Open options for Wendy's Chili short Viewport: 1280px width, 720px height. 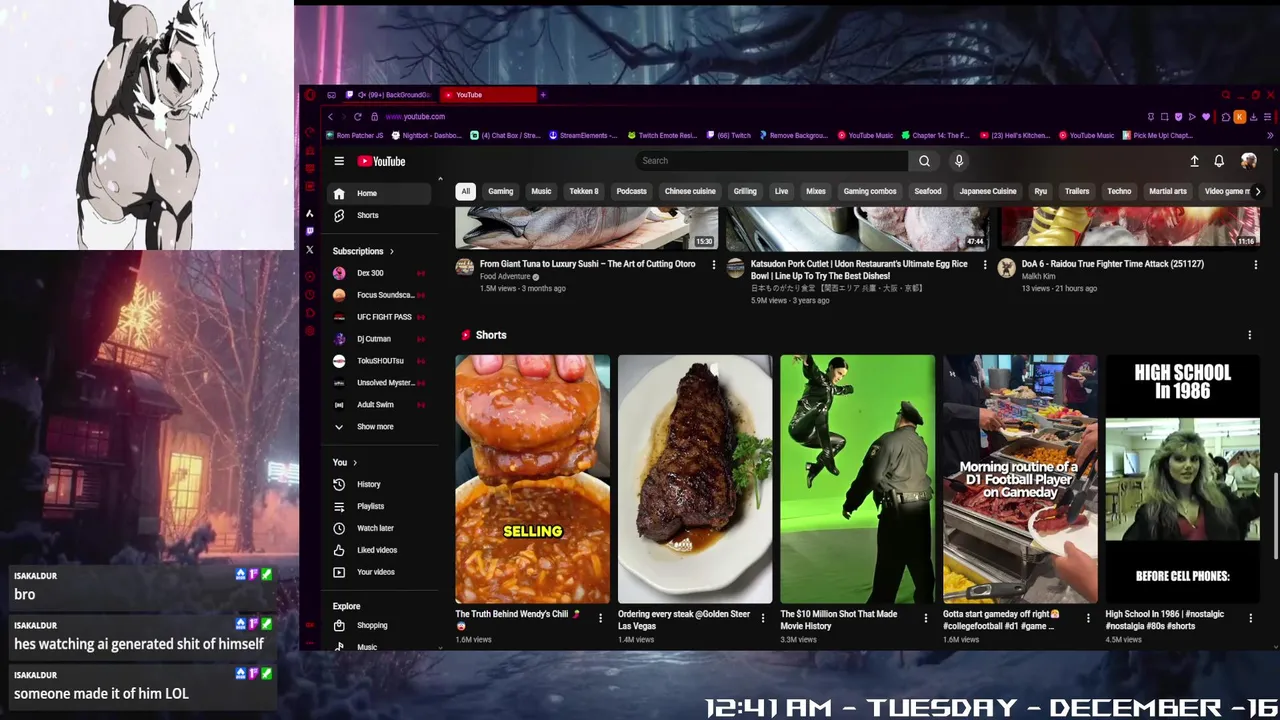(600, 619)
